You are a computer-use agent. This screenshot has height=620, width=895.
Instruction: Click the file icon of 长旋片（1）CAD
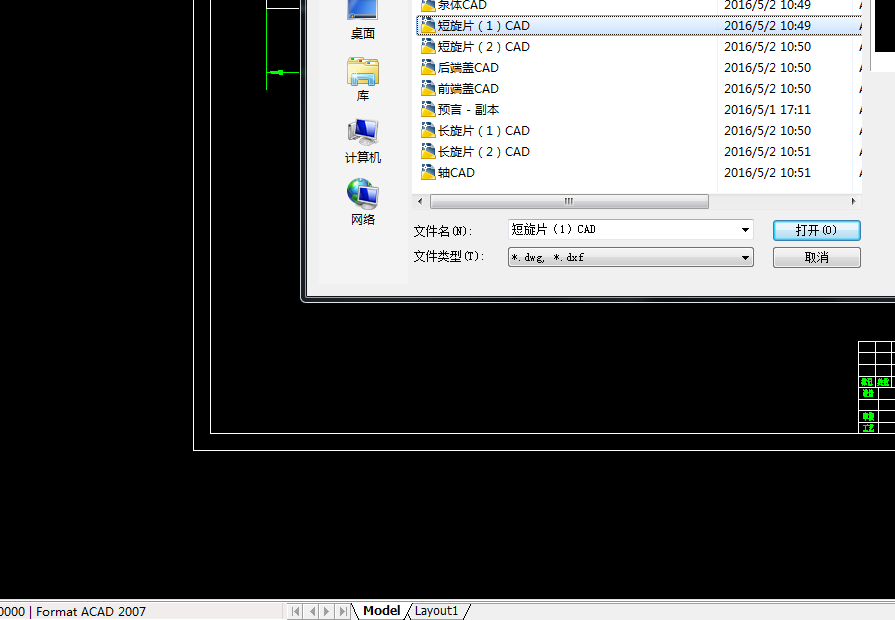point(428,131)
